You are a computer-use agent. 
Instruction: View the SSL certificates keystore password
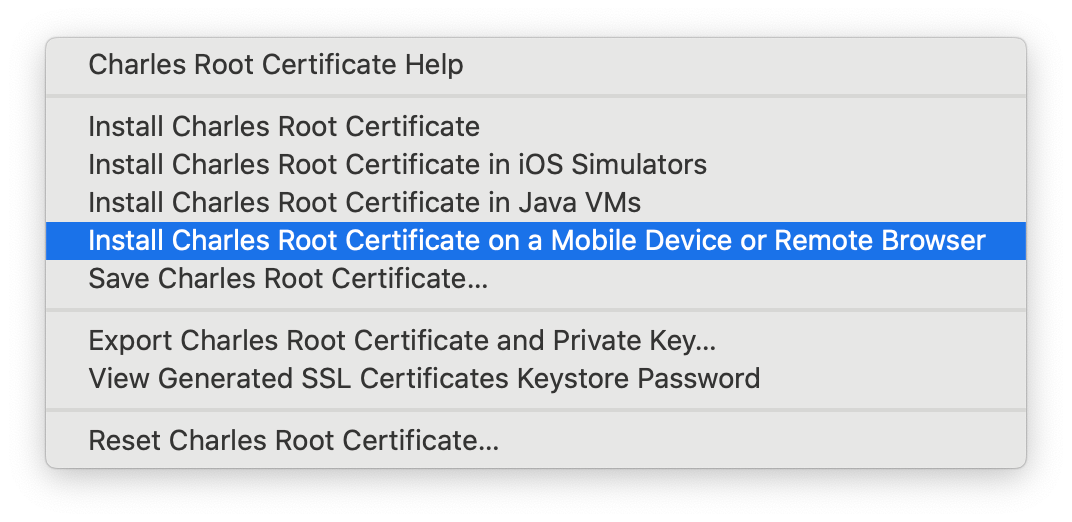point(536,379)
